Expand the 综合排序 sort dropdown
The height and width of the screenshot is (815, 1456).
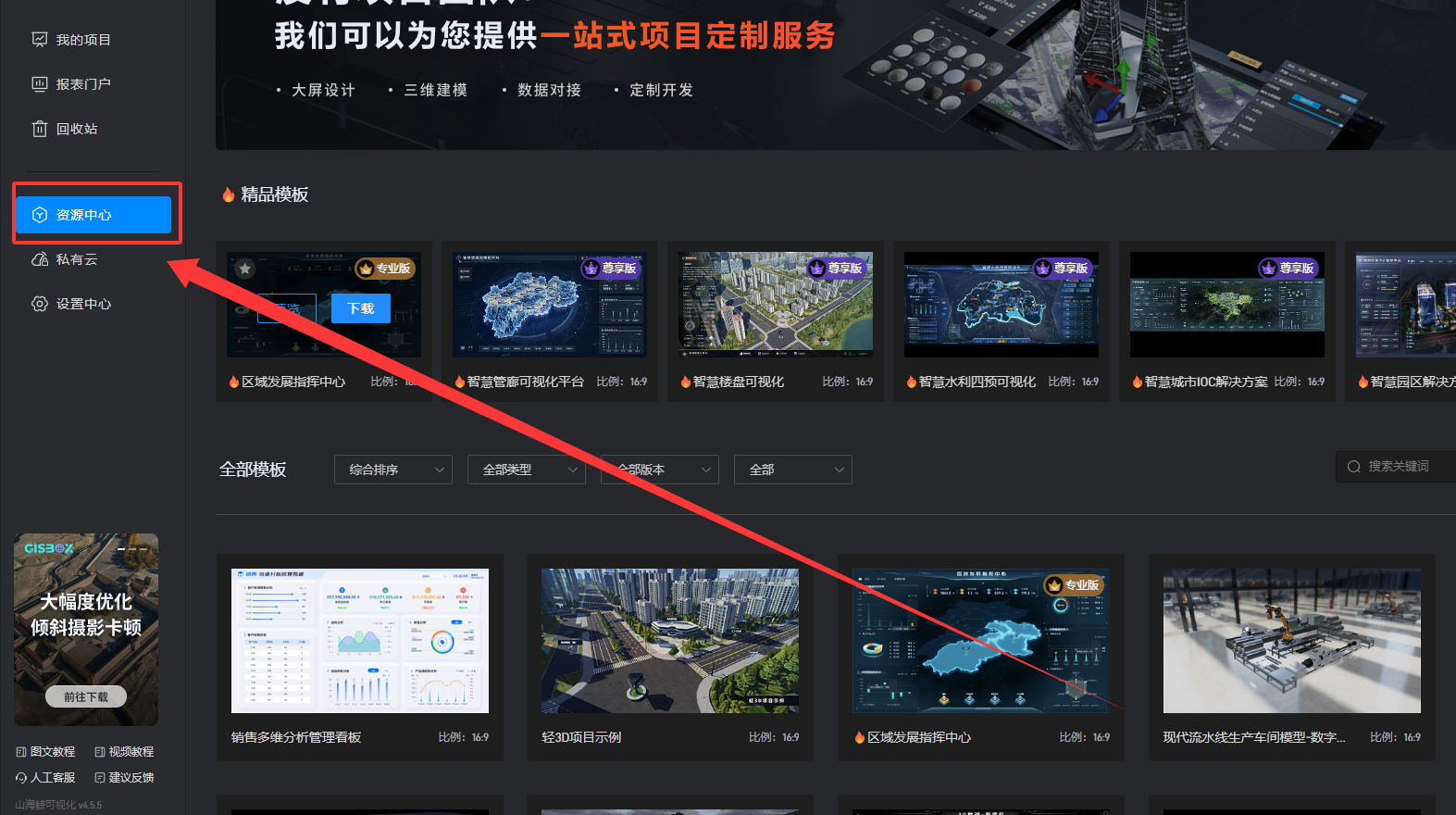393,470
